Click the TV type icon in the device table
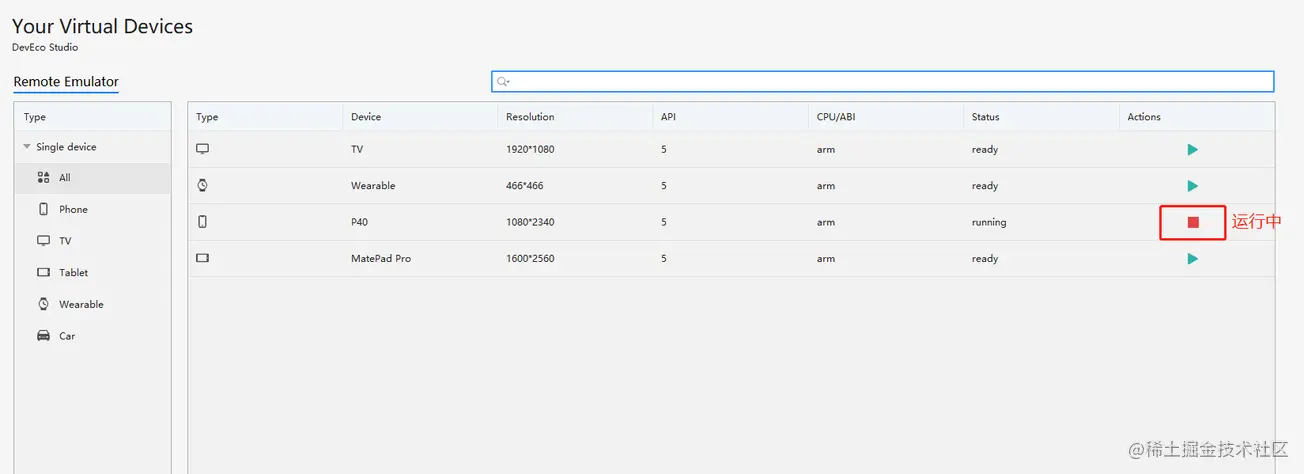Screen dimensions: 1304x474 203,149
